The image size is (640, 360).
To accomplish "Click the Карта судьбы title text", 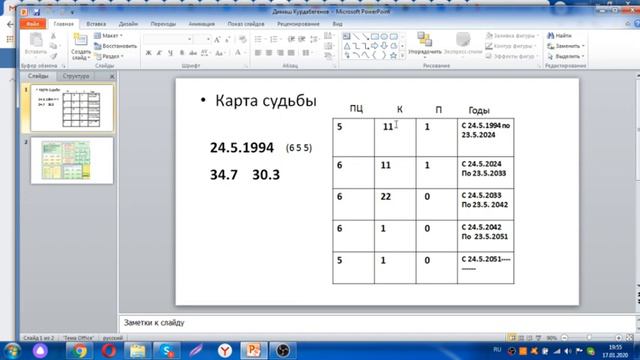I will click(266, 101).
